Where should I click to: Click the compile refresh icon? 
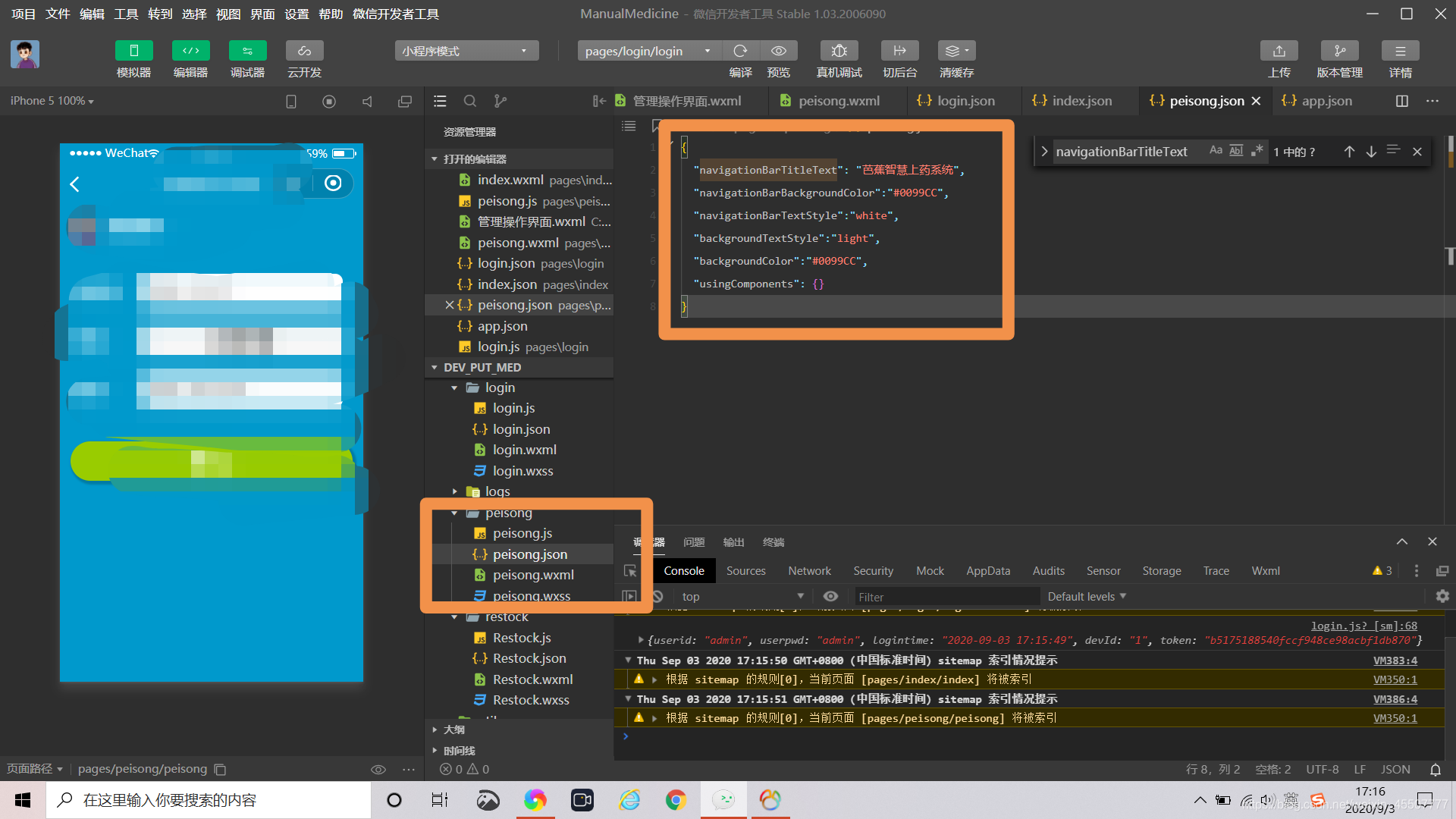[740, 51]
